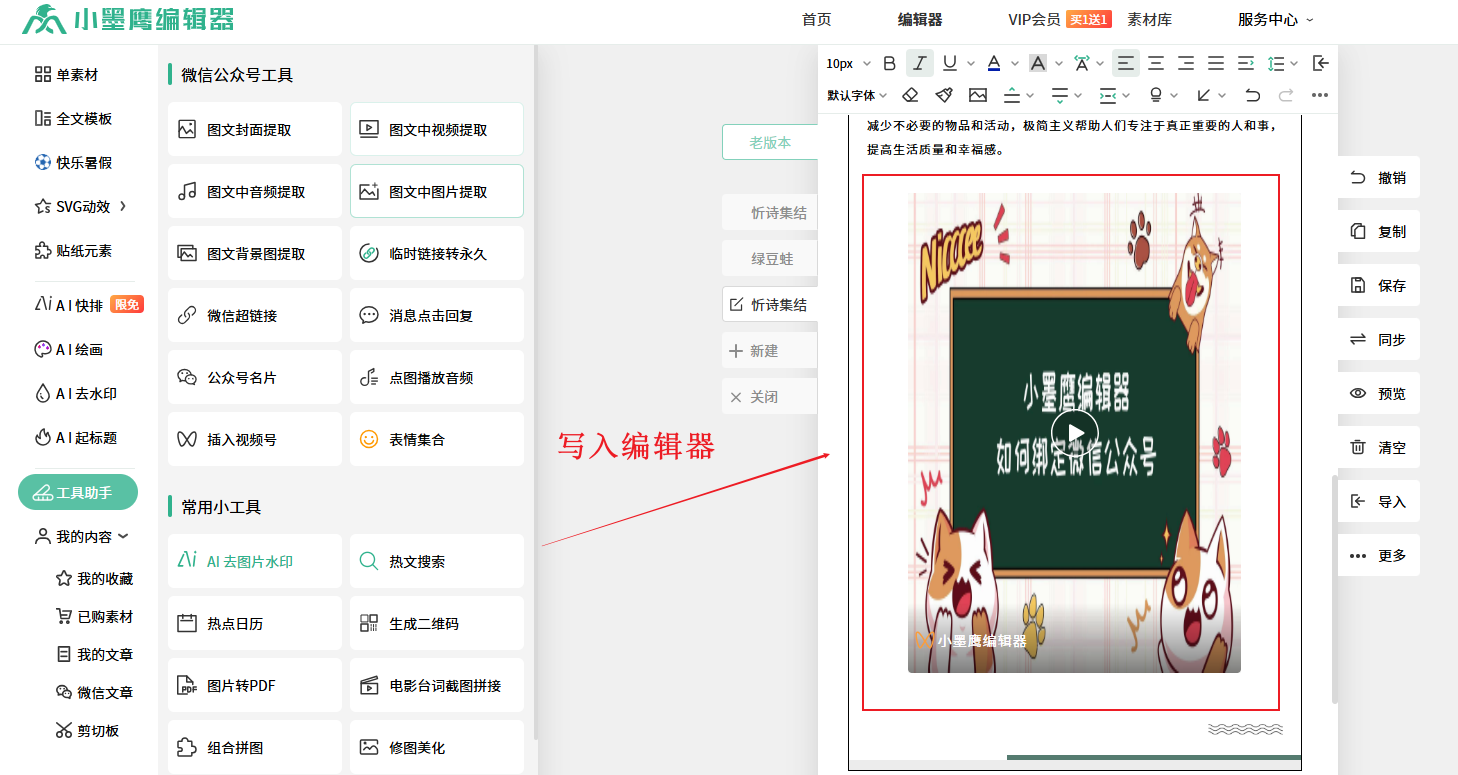This screenshot has width=1458, height=775.
Task: Open 图文封面提取 tool
Action: 255,129
